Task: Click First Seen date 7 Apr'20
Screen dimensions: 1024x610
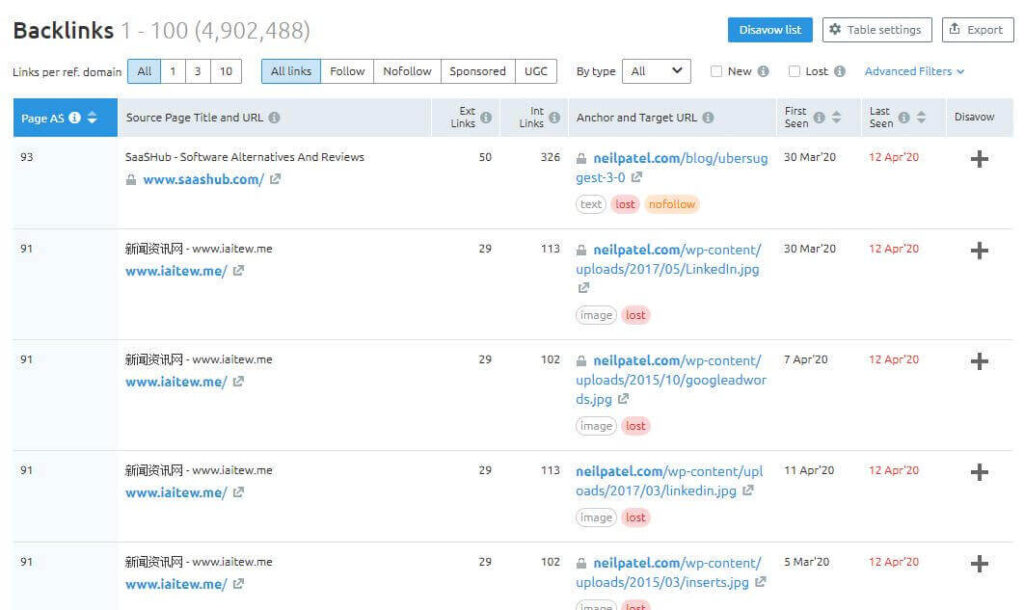Action: (x=806, y=360)
